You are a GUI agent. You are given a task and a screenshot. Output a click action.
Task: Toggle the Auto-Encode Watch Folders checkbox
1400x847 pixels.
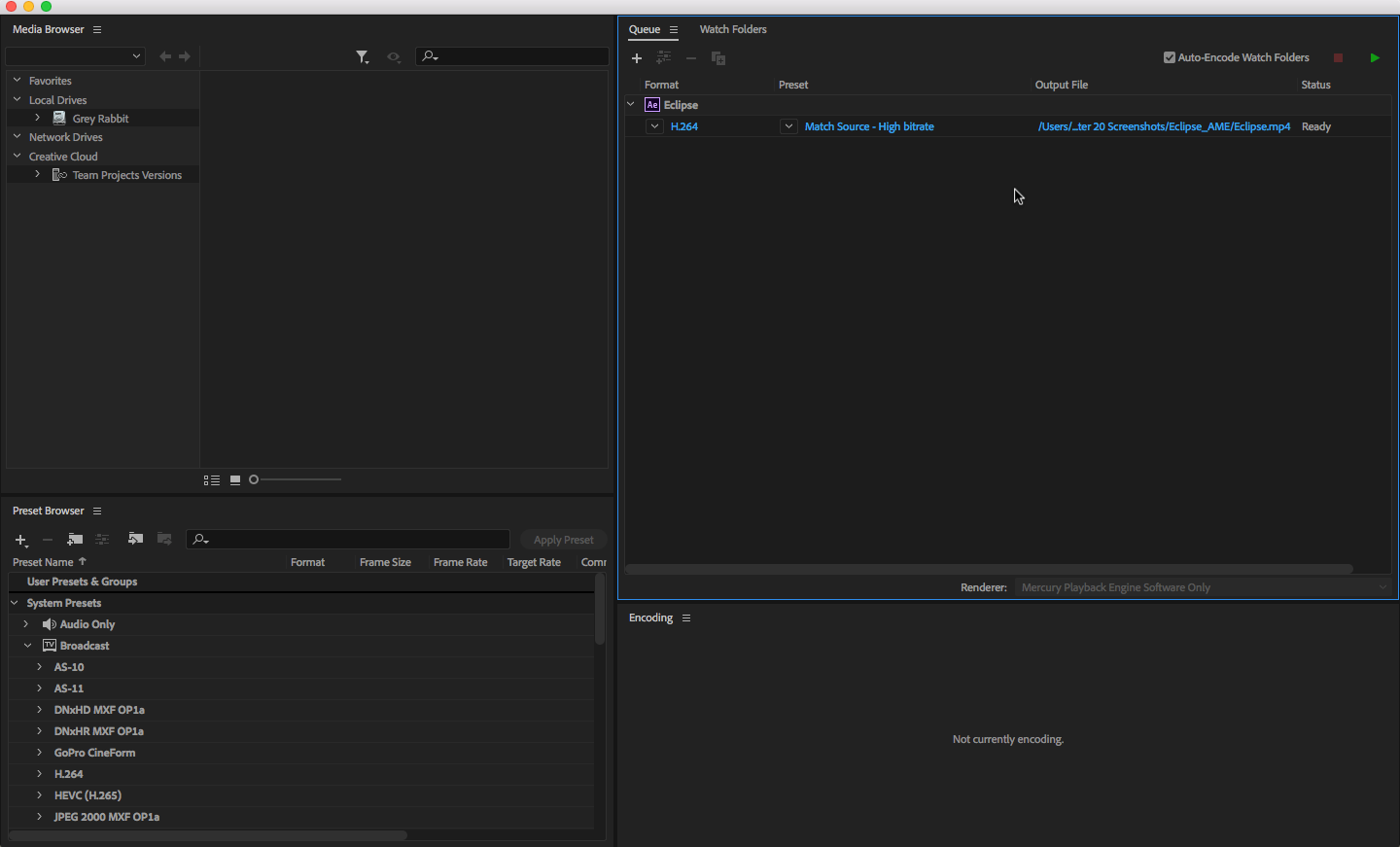1170,57
